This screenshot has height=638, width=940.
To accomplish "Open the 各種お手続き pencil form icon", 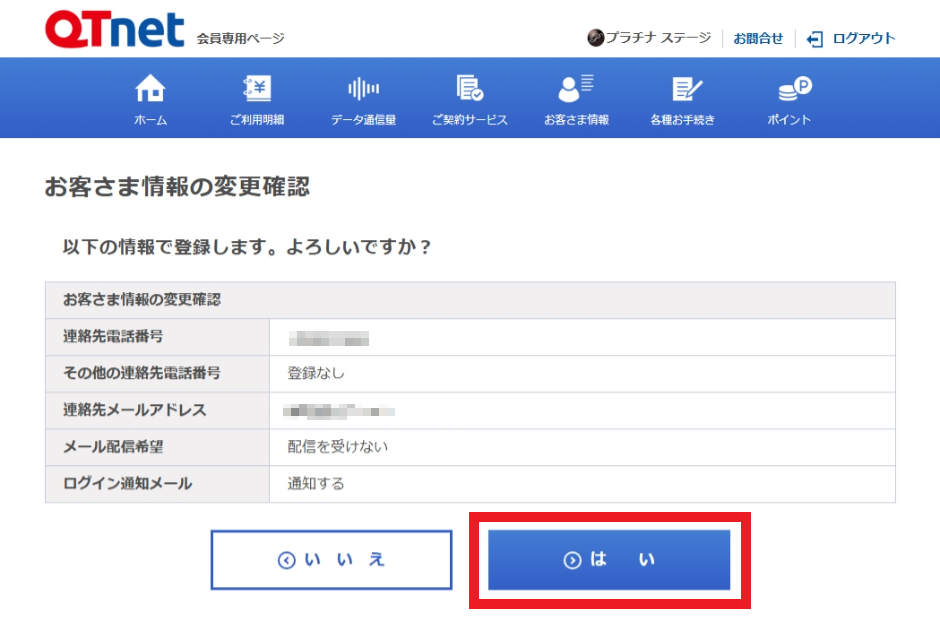I will (x=687, y=89).
